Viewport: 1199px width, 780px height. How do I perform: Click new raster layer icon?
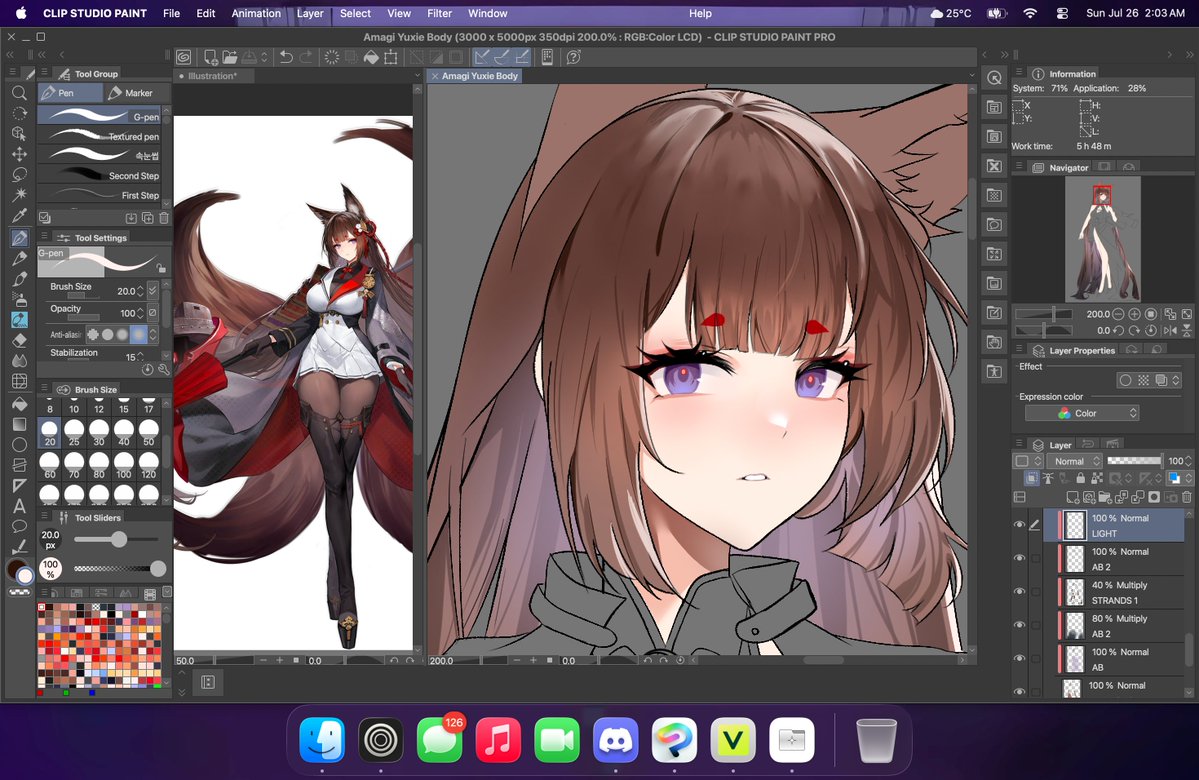point(1072,497)
